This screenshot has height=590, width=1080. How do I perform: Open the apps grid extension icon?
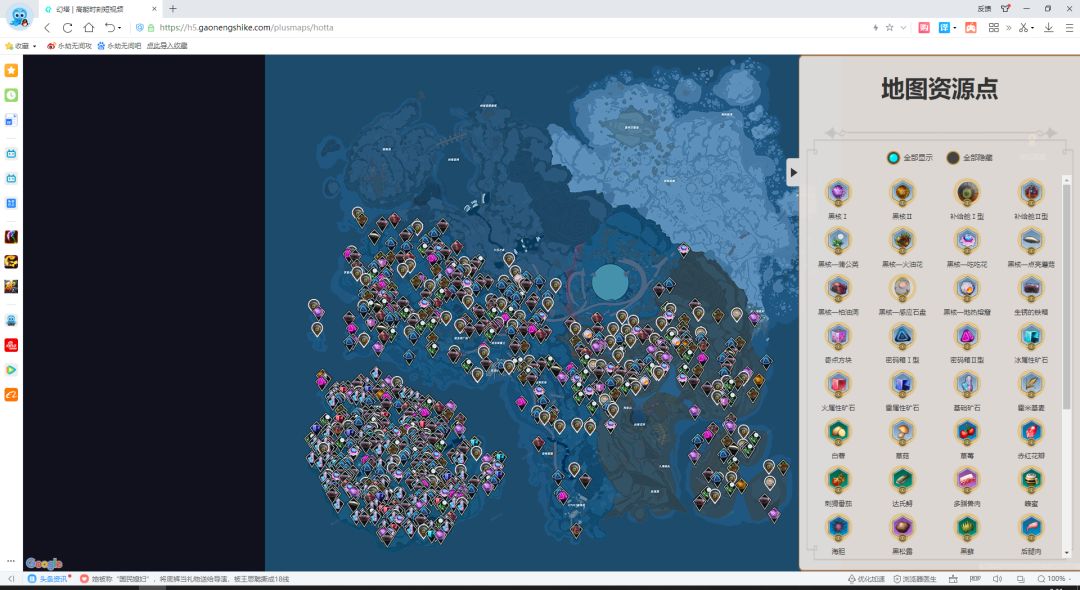coord(993,28)
